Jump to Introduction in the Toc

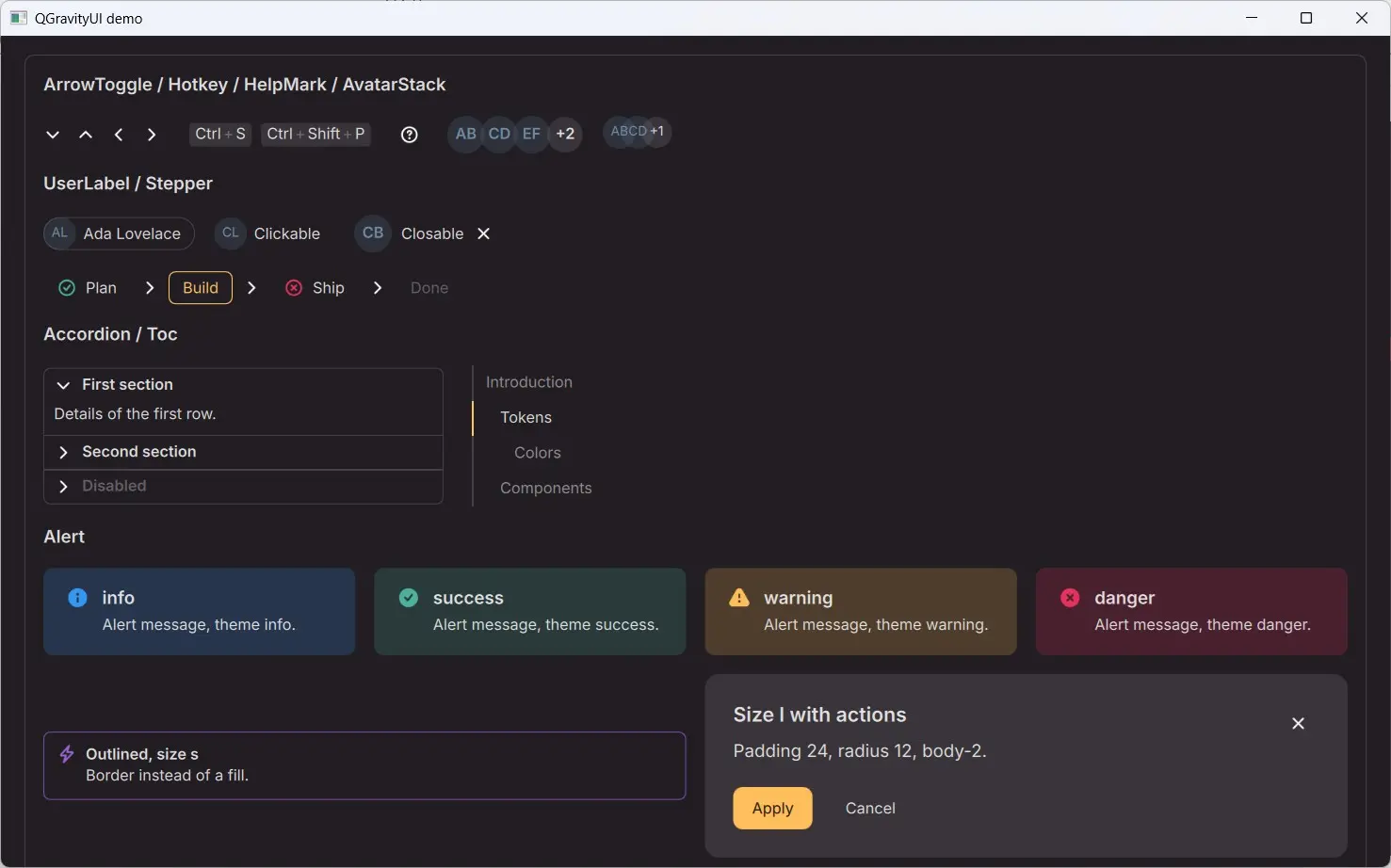click(529, 382)
